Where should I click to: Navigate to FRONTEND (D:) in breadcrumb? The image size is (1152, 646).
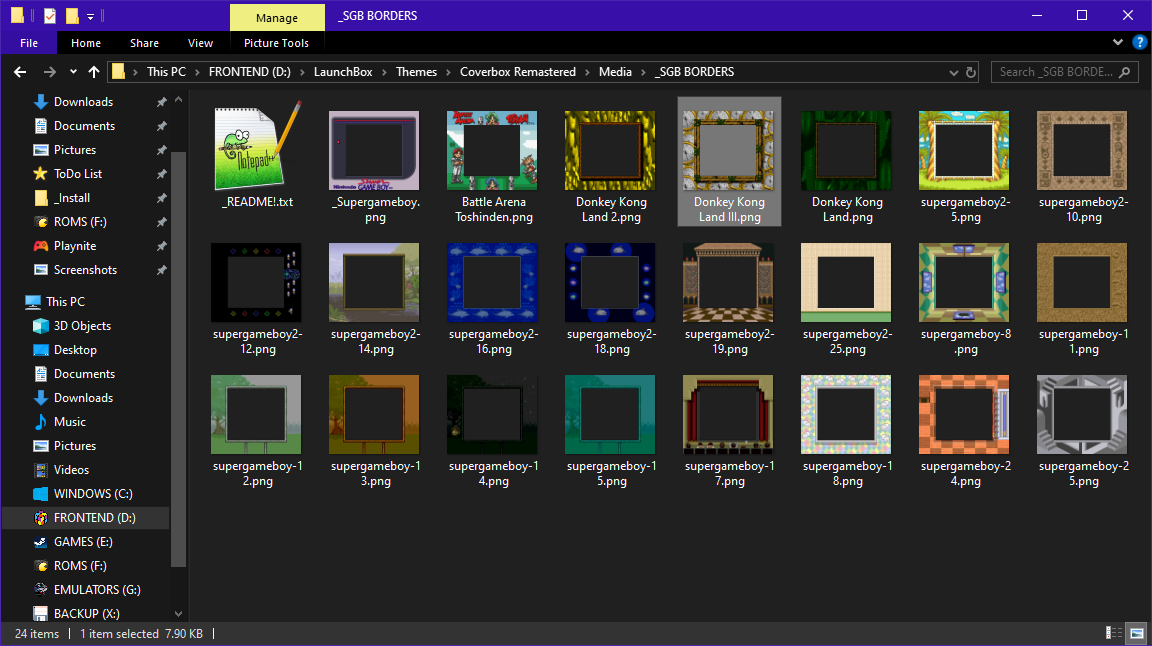pos(250,72)
